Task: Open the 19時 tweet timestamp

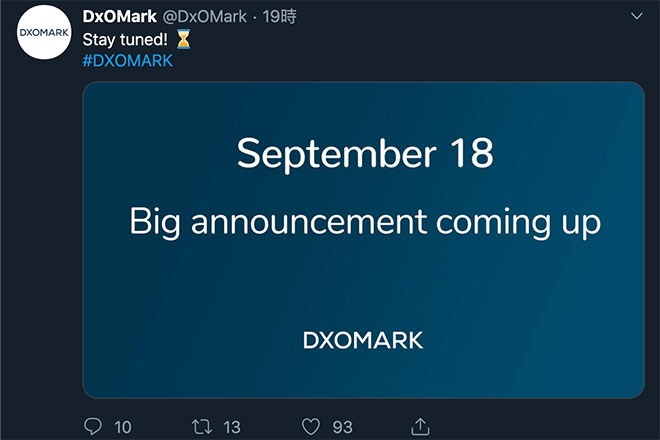Action: tap(279, 17)
